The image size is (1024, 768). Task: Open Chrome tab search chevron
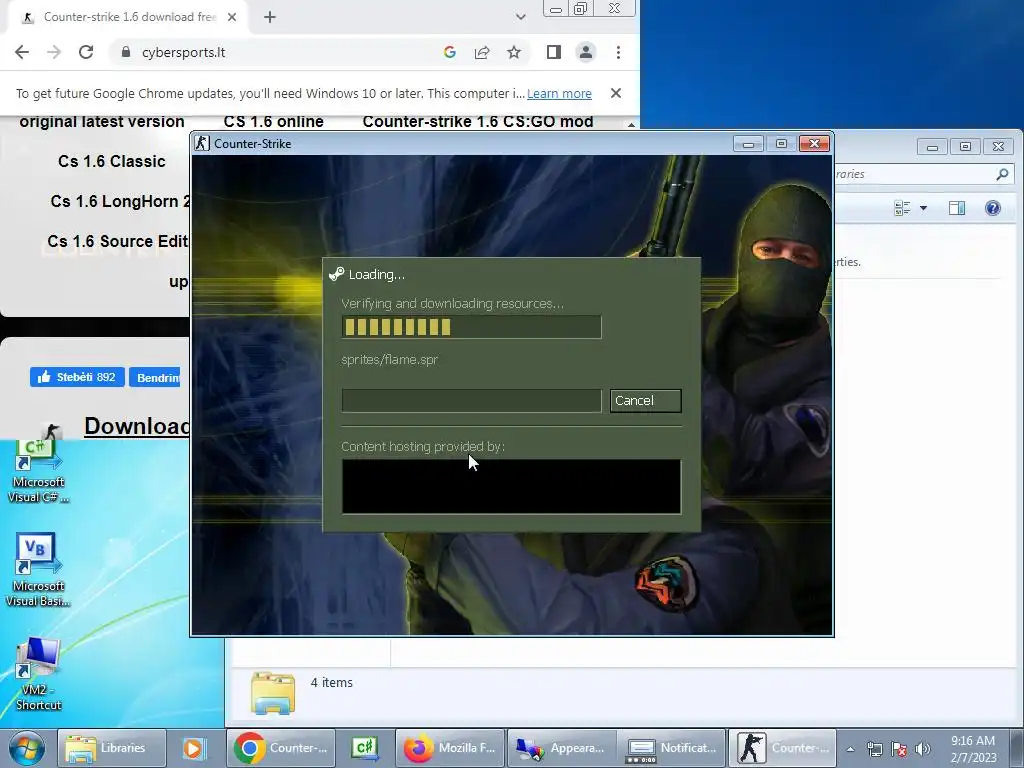coord(520,17)
